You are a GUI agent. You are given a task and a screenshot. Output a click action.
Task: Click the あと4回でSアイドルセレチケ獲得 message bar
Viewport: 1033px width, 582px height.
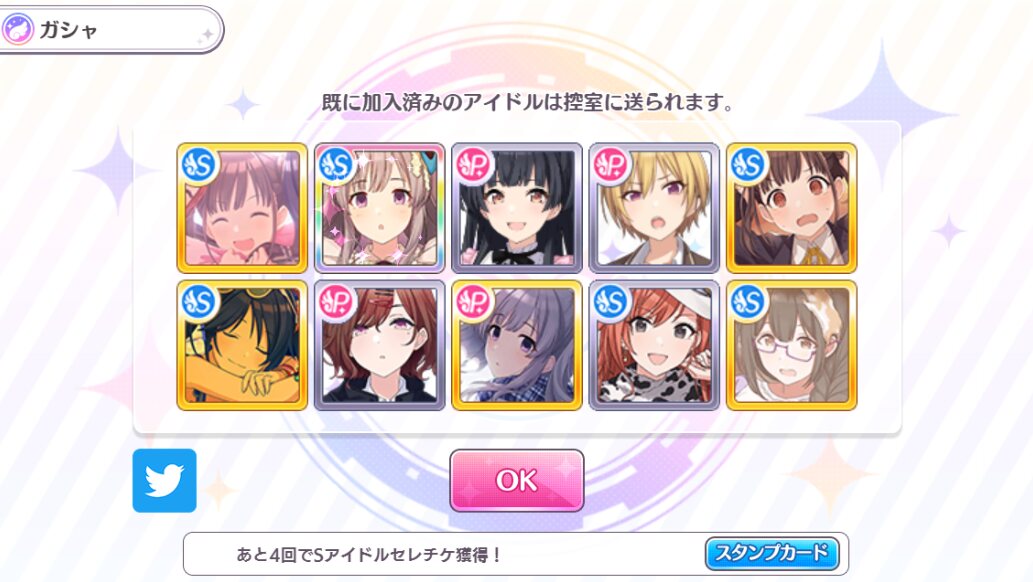(515, 554)
